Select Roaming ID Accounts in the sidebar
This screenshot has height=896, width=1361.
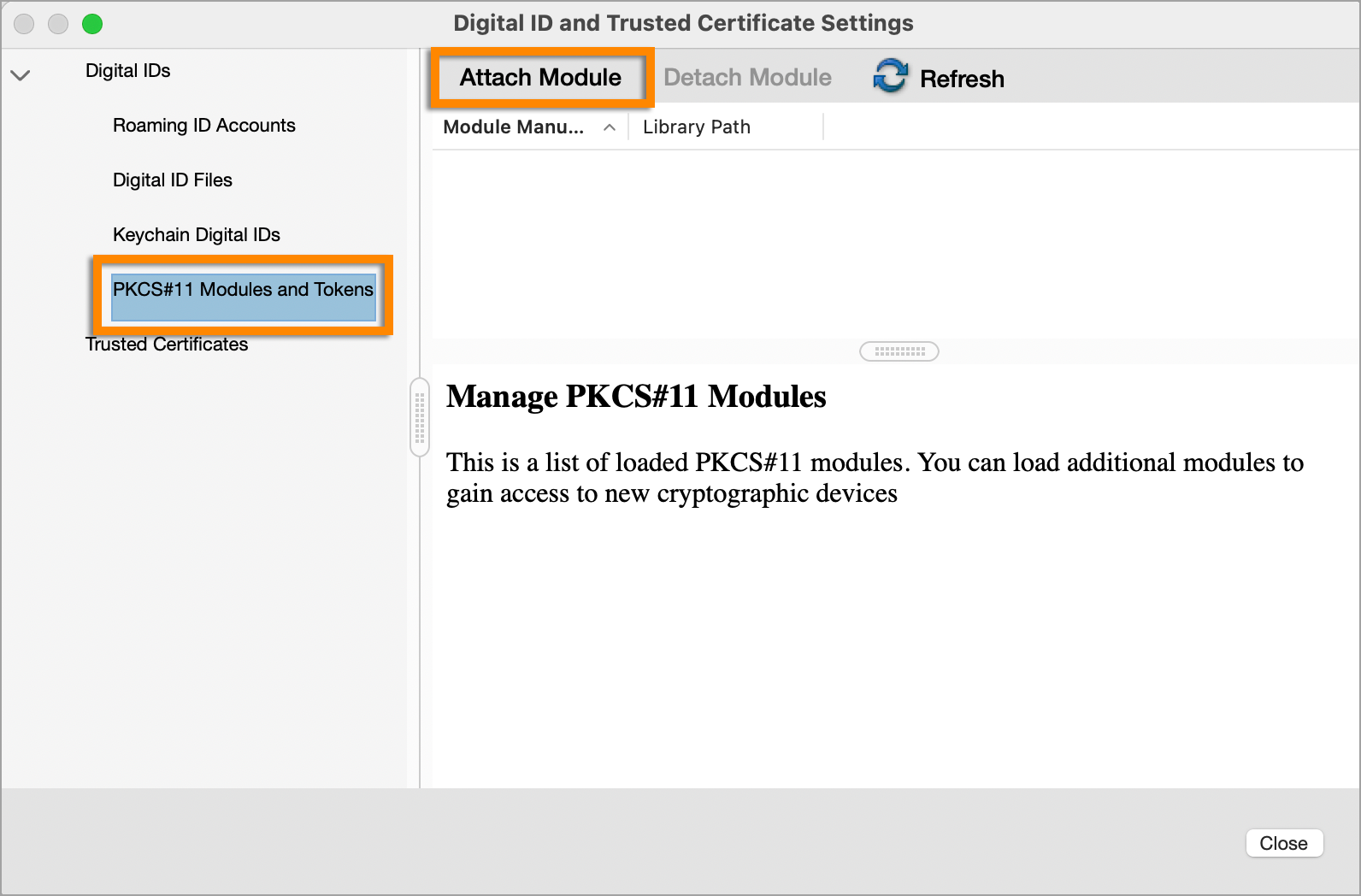click(203, 125)
